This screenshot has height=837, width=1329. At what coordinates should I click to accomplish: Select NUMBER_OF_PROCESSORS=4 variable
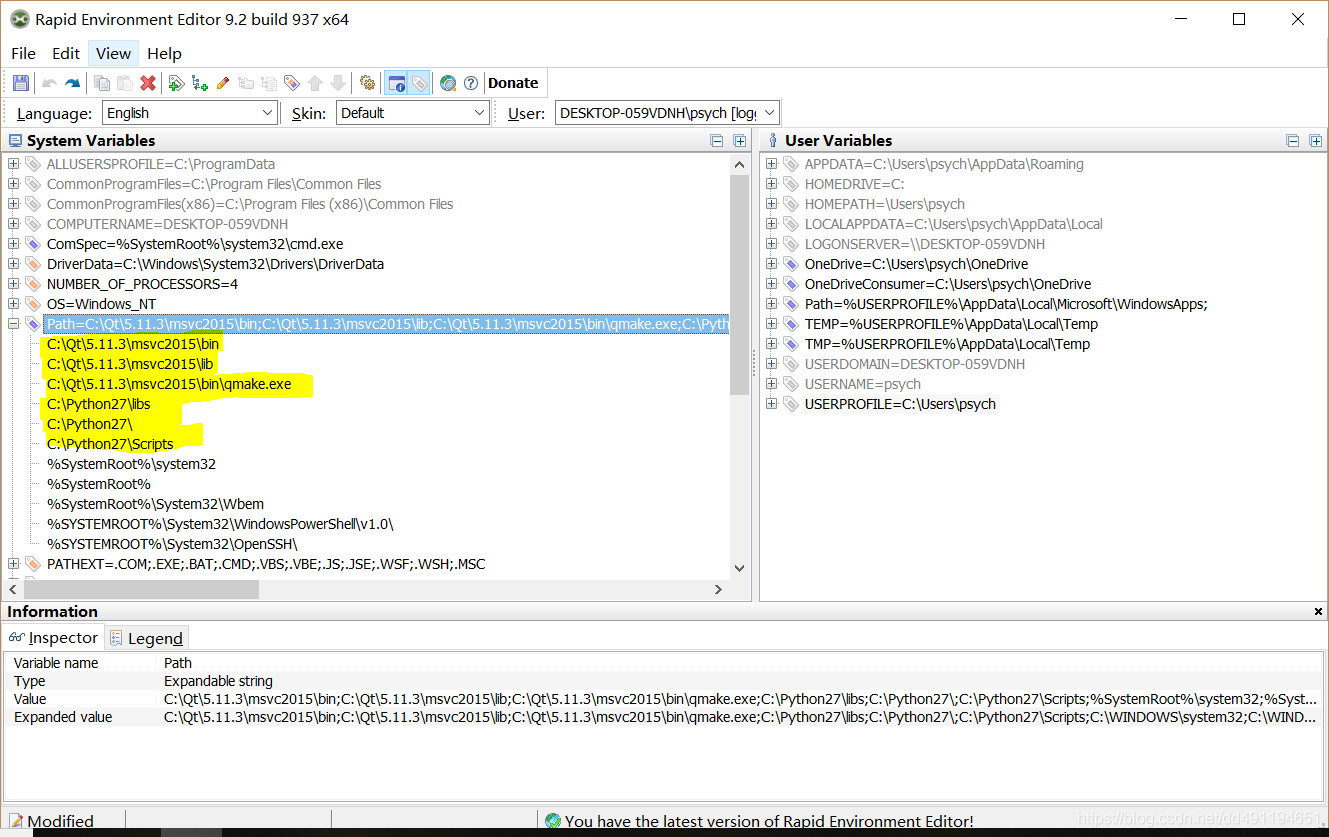pyautogui.click(x=142, y=284)
